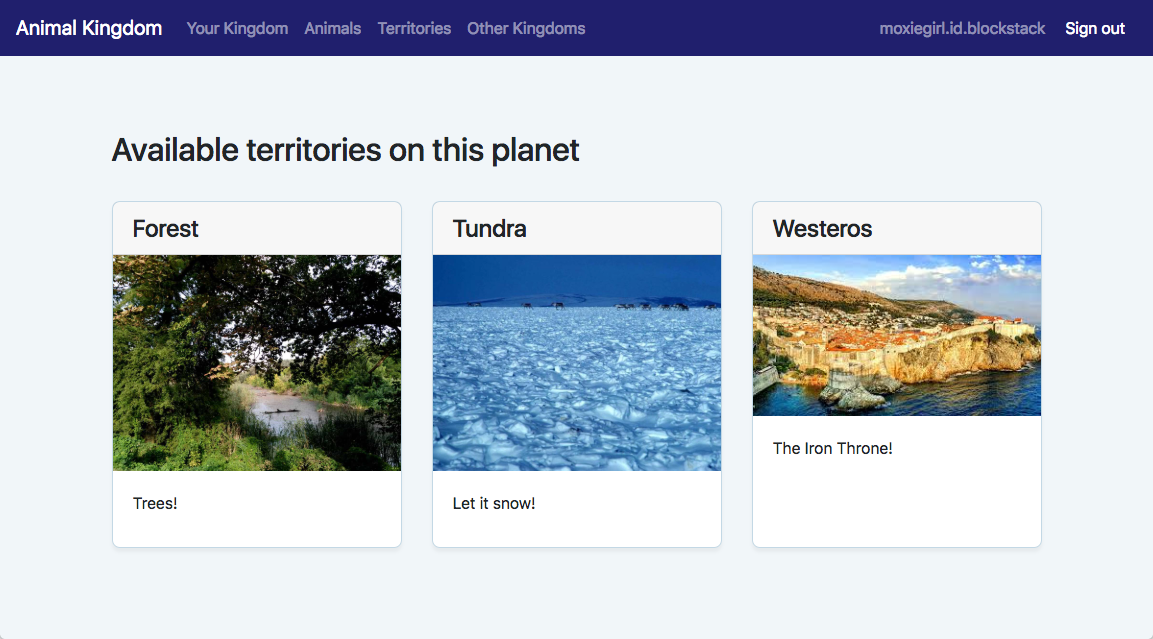Open the Forest river photo
Image resolution: width=1153 pixels, height=639 pixels.
[257, 362]
